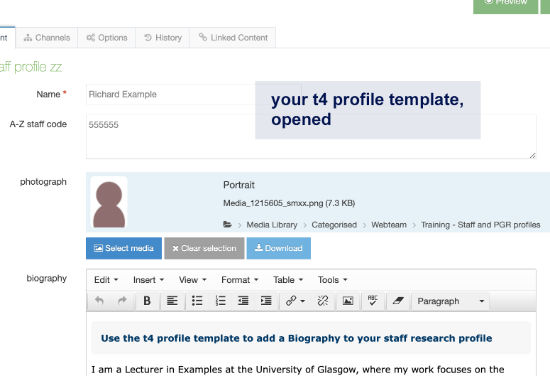Image resolution: width=550 pixels, height=376 pixels.
Task: Click Training - Staff and PGR profiles breadcrumb
Action: 481,225
